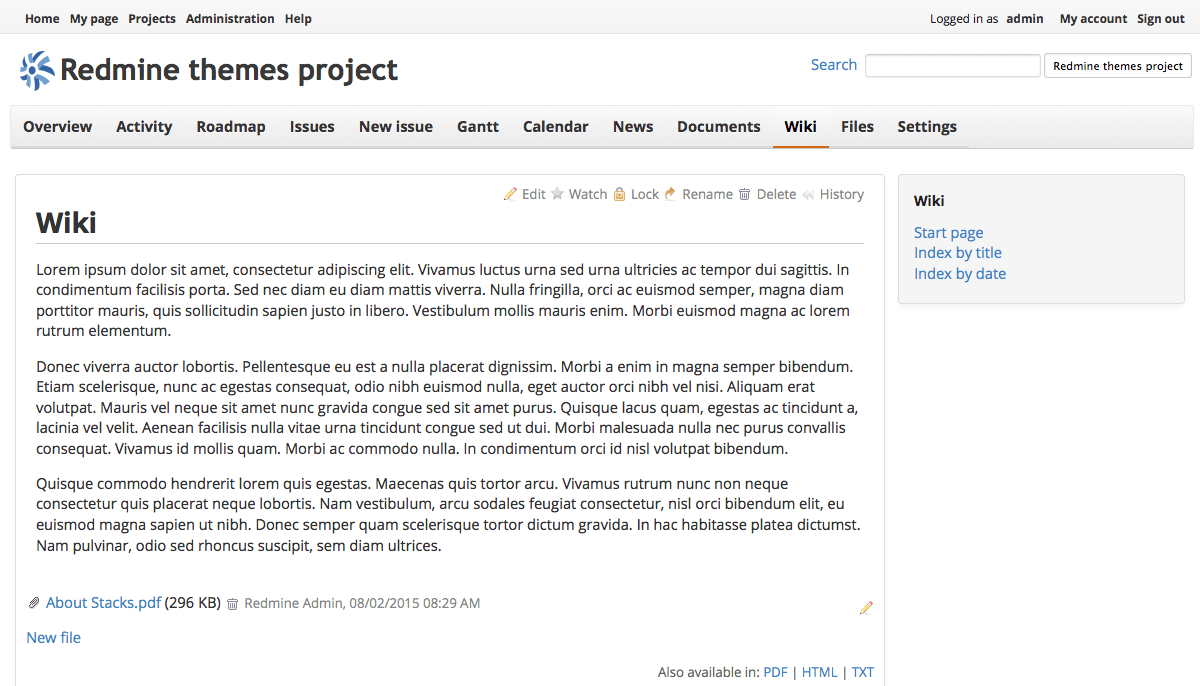Screen dimensions: 1200x686
Task: Open the project Settings tab
Action: coord(927,127)
